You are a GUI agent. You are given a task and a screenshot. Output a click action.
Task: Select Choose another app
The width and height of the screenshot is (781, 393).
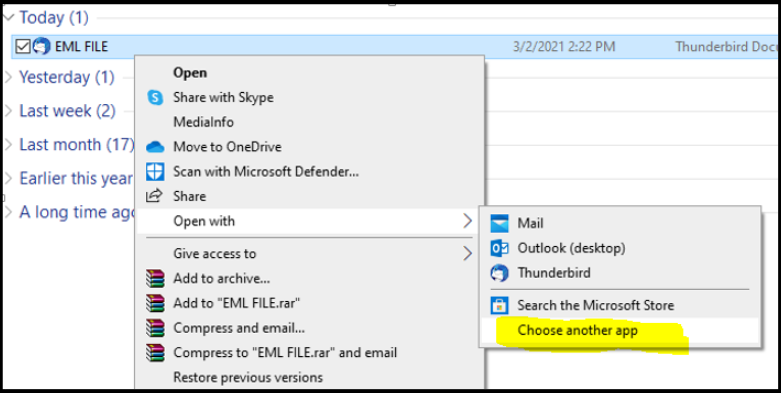click(x=578, y=330)
